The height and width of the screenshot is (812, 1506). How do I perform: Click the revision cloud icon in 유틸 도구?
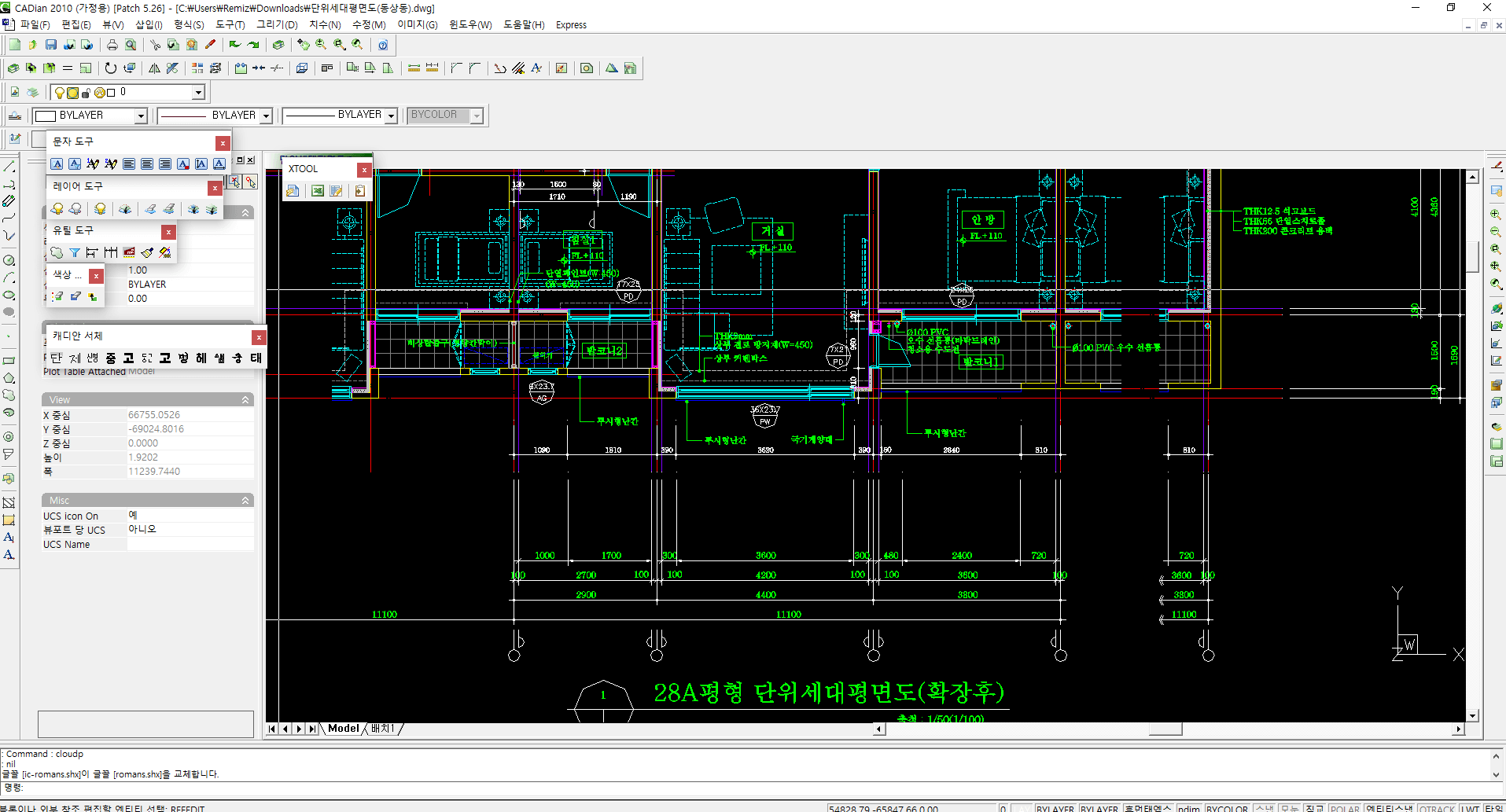click(57, 252)
